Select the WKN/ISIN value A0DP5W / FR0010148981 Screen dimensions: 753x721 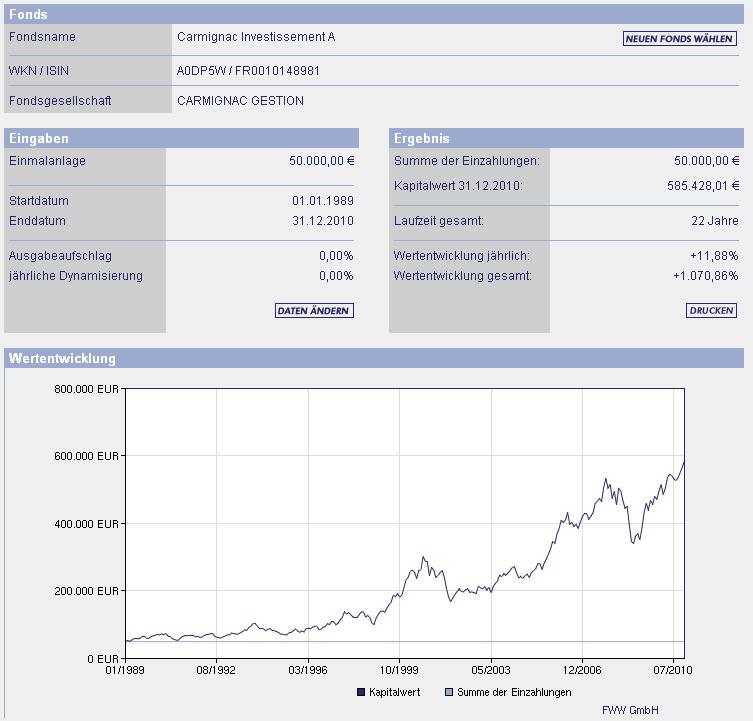[248, 71]
